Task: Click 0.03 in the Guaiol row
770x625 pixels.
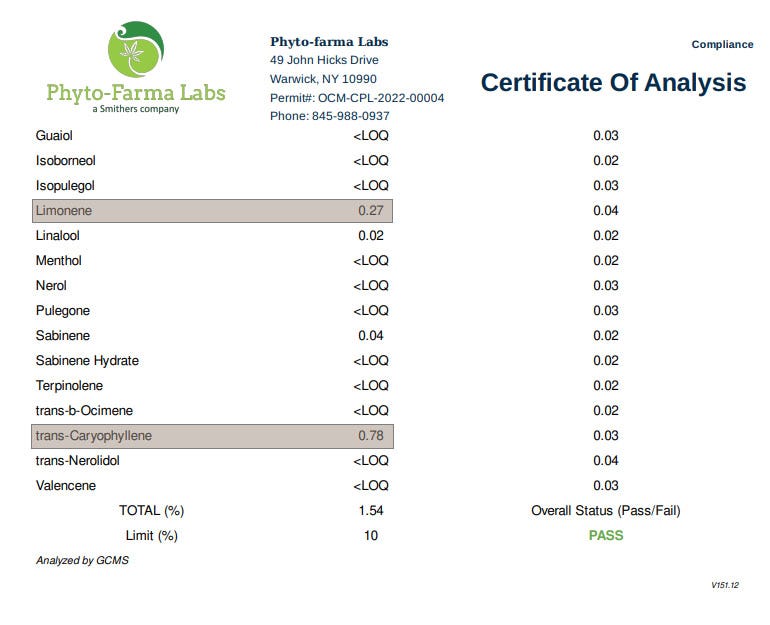Action: (x=605, y=136)
